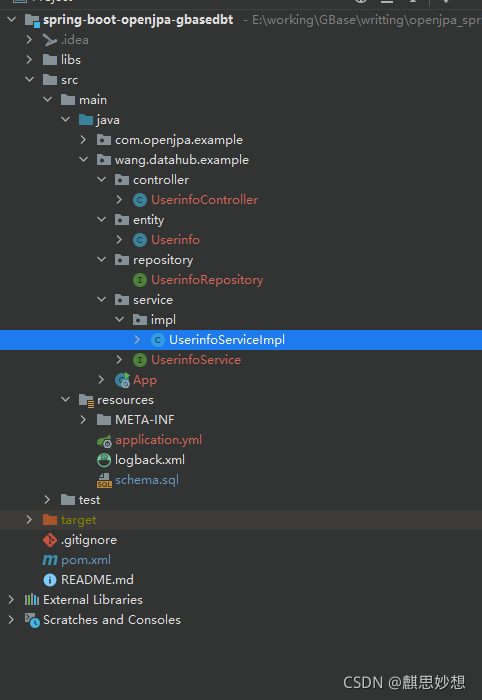The height and width of the screenshot is (700, 482).
Task: Expand Scratches and Consoles node
Action: click(x=11, y=620)
